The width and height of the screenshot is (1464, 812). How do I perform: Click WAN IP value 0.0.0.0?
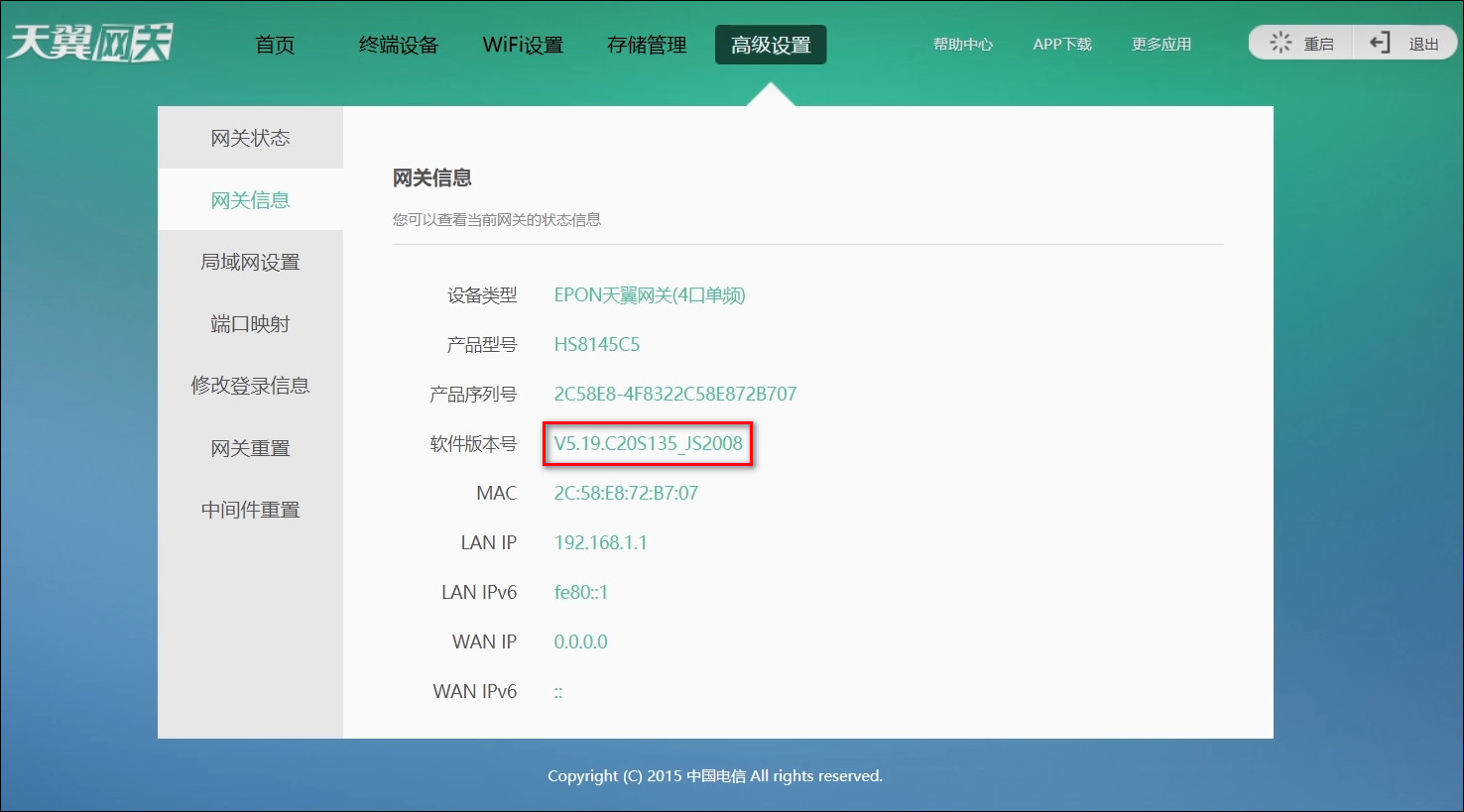pyautogui.click(x=580, y=642)
